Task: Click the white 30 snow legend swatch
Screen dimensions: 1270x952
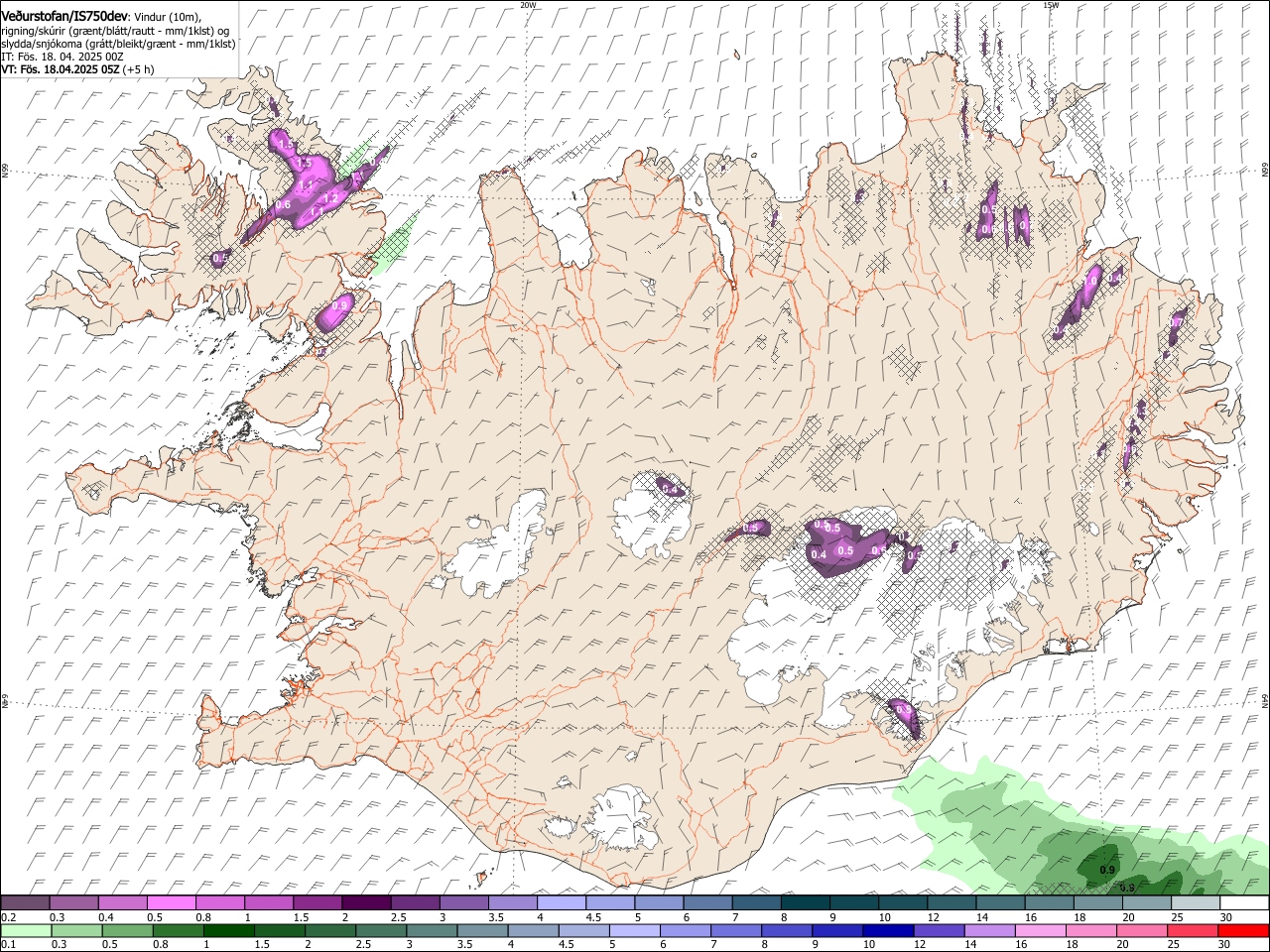Action: [x=1244, y=903]
